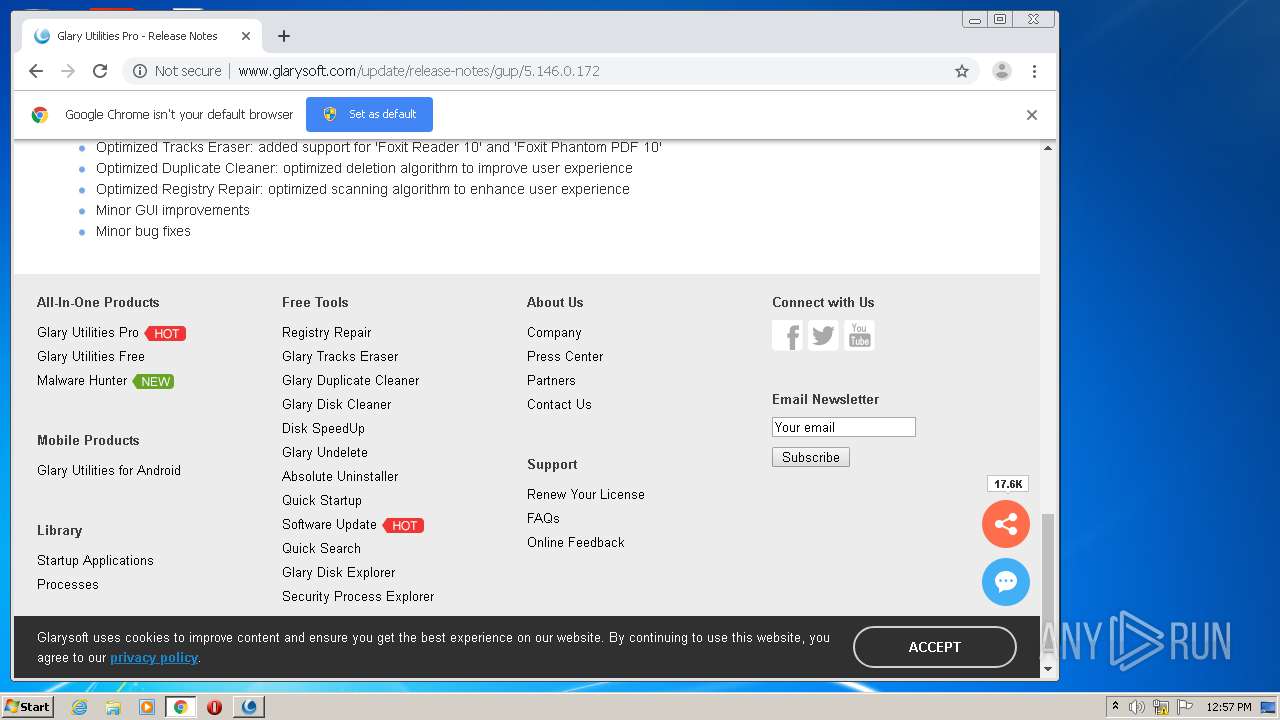Viewport: 1280px width, 720px height.
Task: Click scrollbar down arrow
Action: (1048, 669)
